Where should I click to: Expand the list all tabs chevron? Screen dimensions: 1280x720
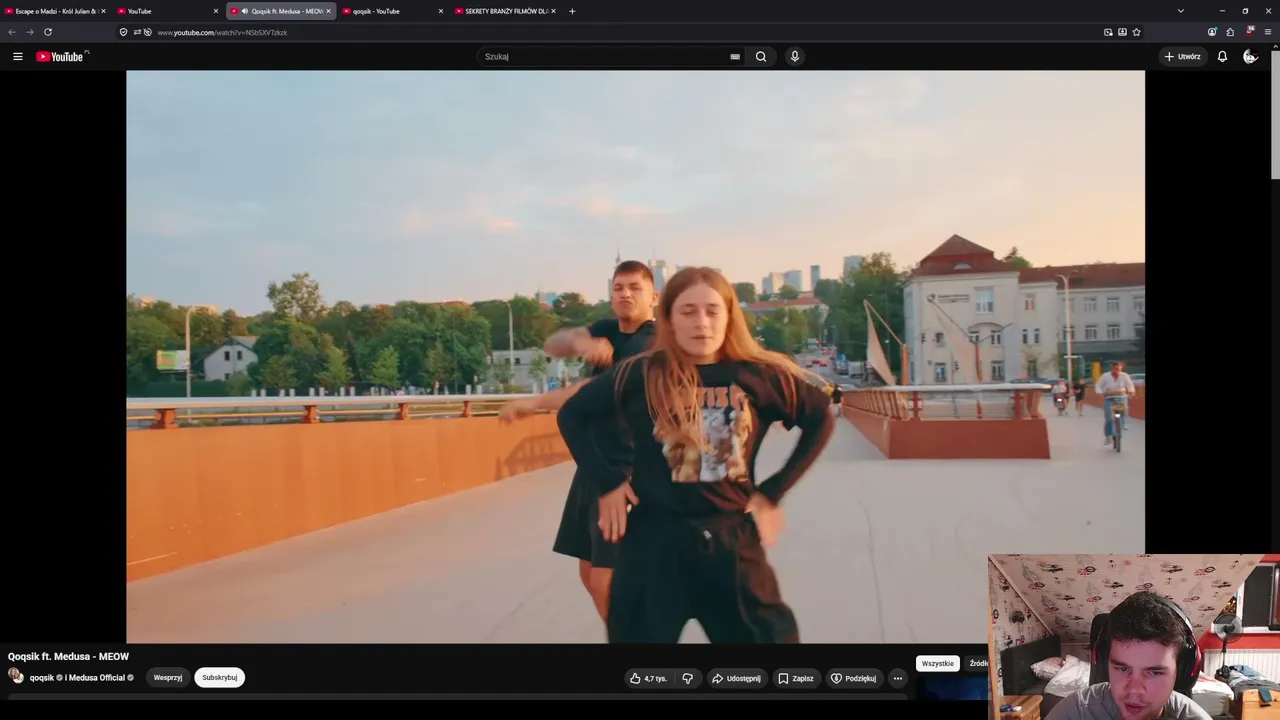click(x=1181, y=11)
